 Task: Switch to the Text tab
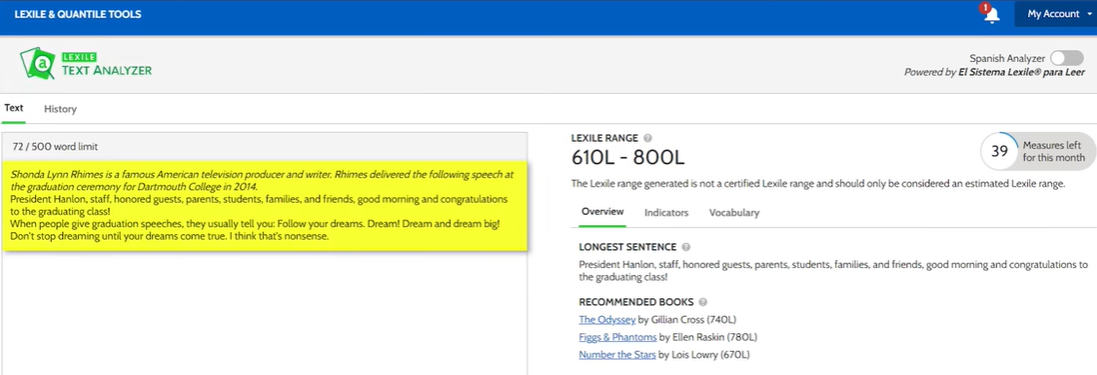[14, 108]
